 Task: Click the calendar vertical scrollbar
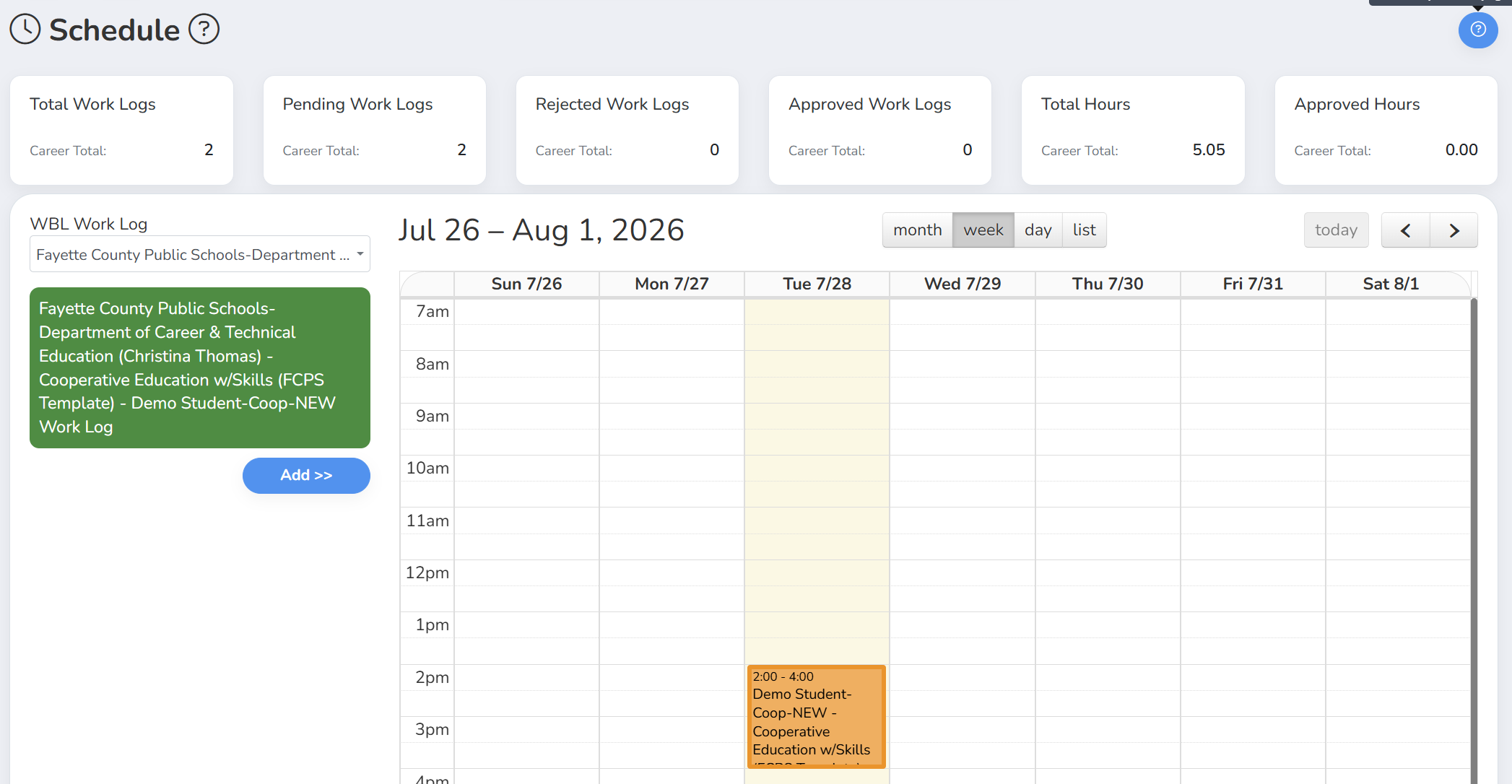(1474, 541)
